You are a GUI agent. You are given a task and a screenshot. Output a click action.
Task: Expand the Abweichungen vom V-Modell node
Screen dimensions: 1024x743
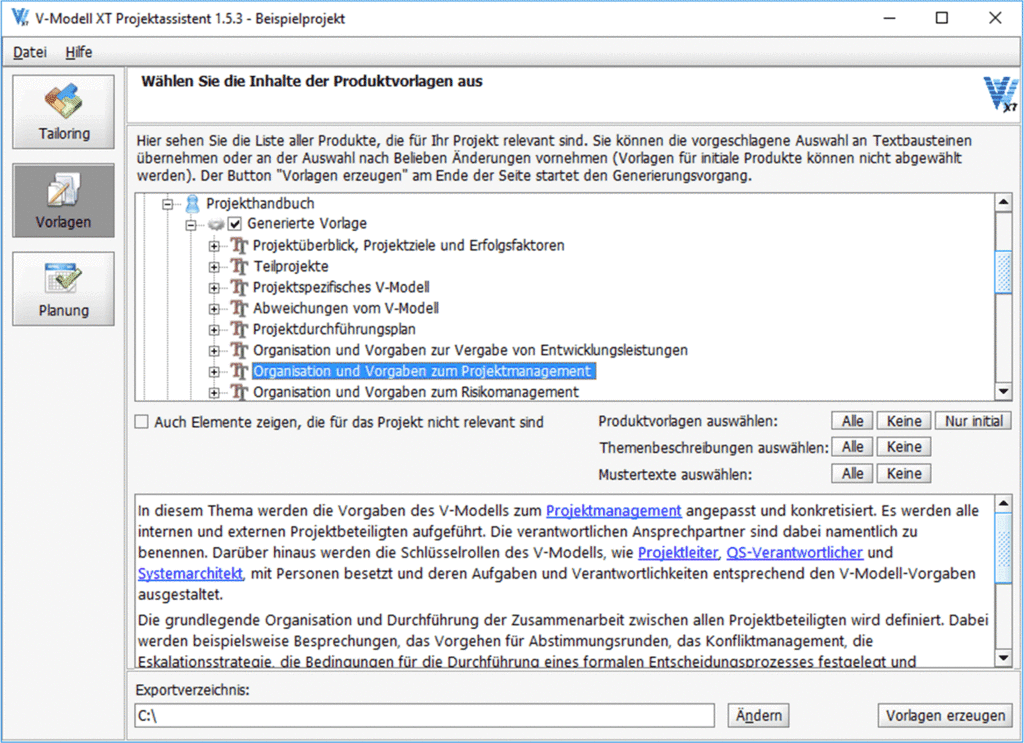coord(214,309)
